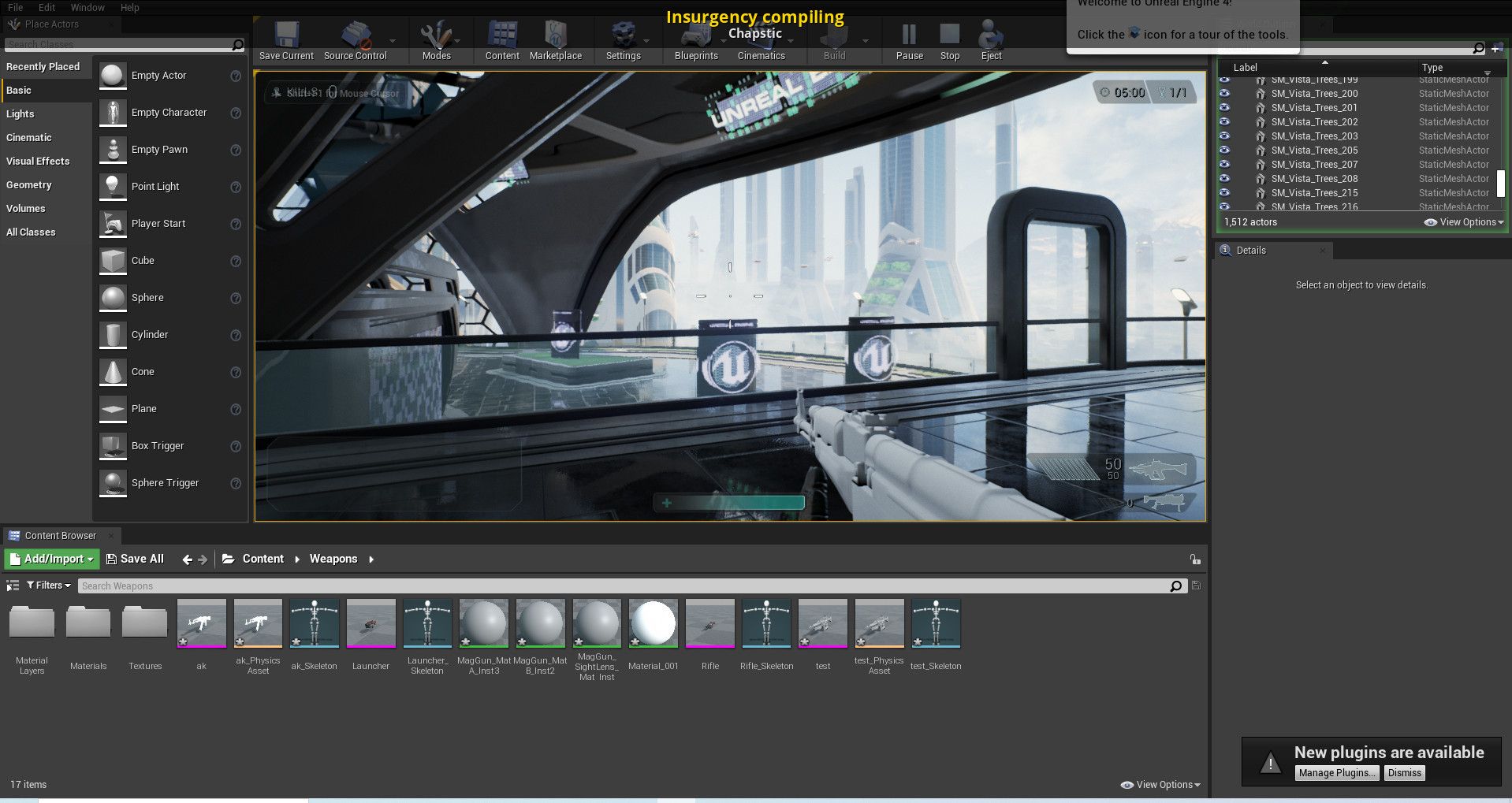Select the Lights category
1512x803 pixels.
pyautogui.click(x=20, y=114)
